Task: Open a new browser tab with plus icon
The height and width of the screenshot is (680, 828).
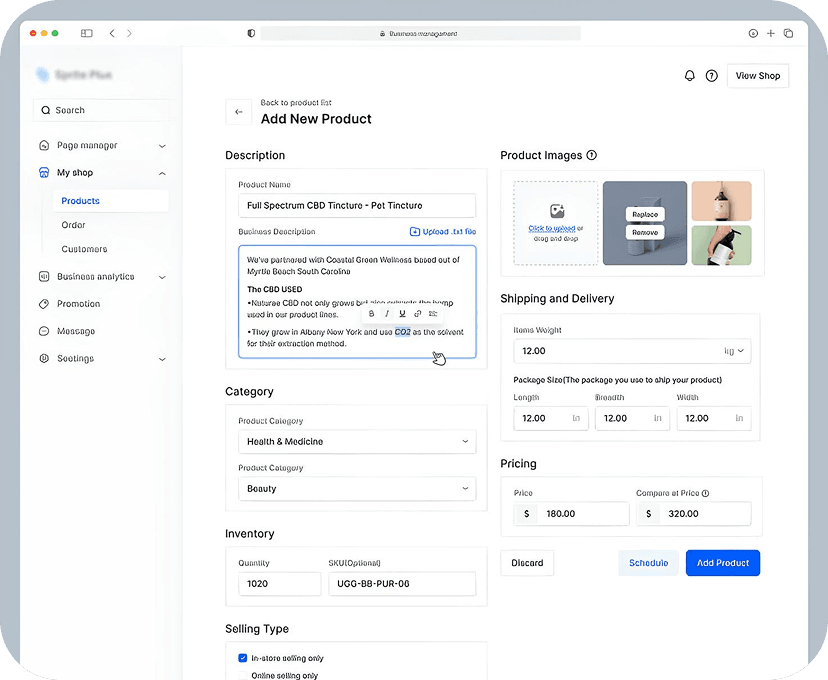Action: pos(770,33)
